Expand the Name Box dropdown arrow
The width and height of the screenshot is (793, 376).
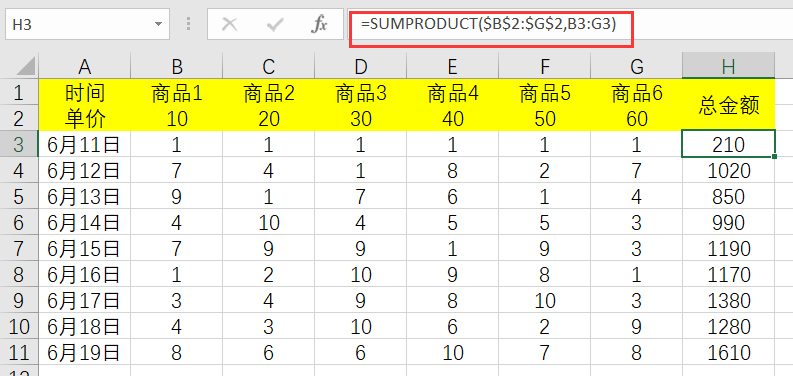(x=158, y=24)
